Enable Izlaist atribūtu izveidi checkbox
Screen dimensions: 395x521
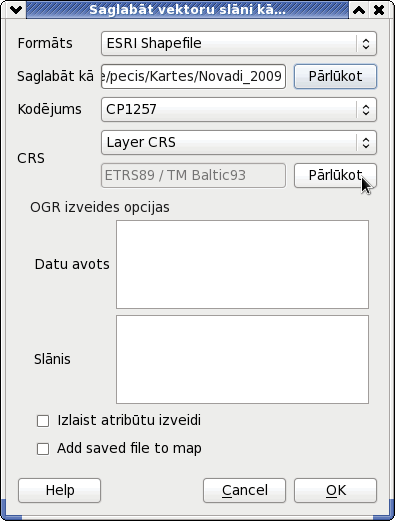point(43,421)
